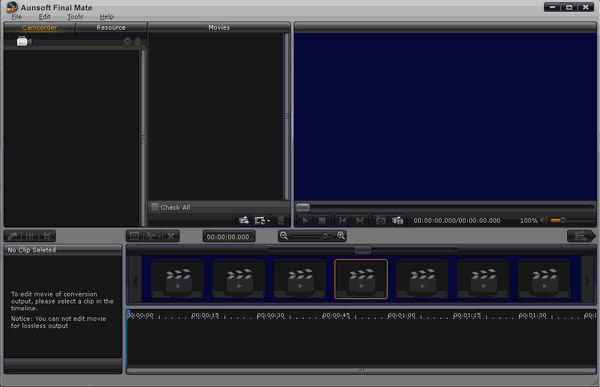The image size is (600, 387).
Task: Click the left arrow of the clip strip
Action: click(x=135, y=281)
